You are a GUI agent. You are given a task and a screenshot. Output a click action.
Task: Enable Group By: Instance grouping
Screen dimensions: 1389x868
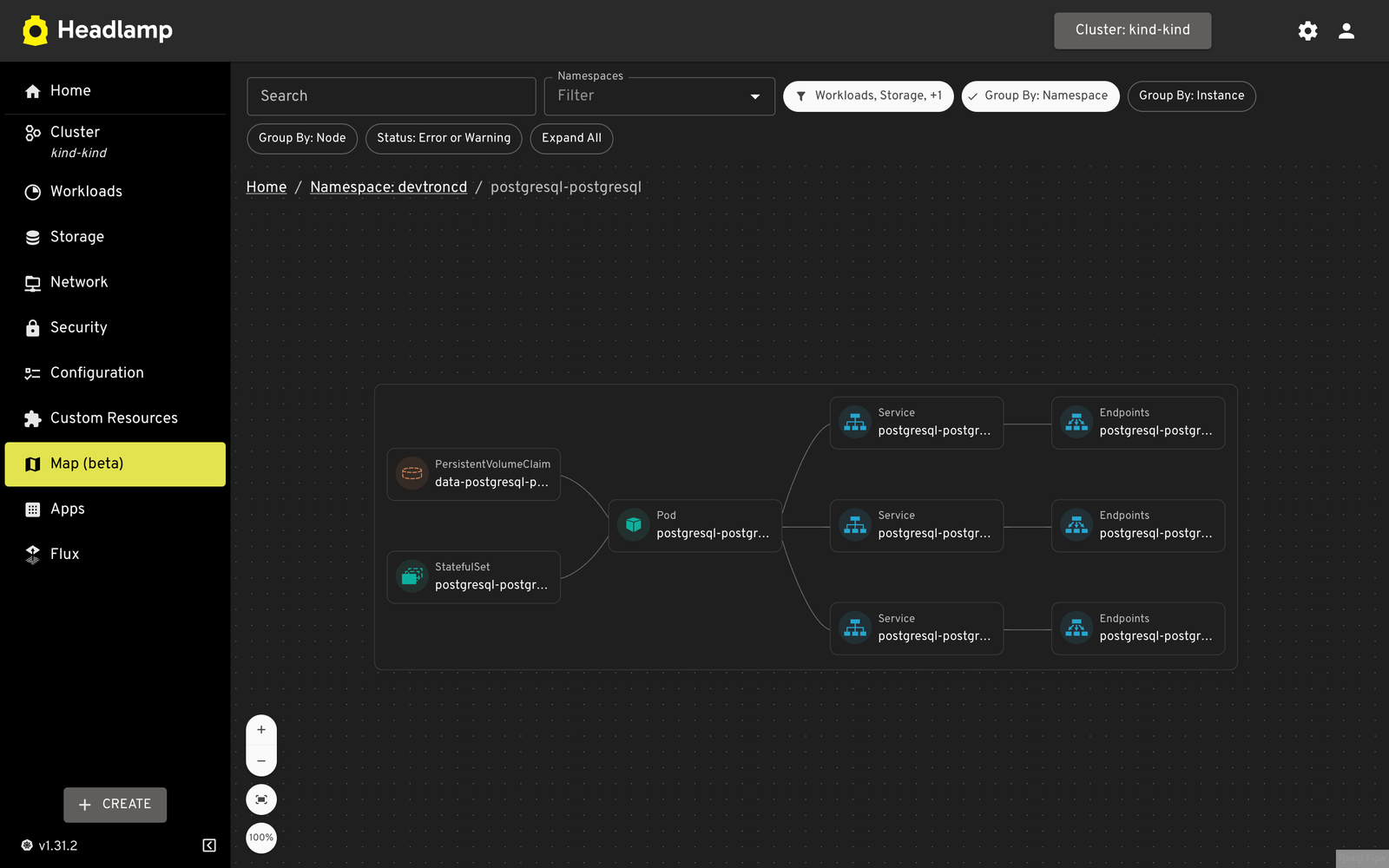[1191, 95]
